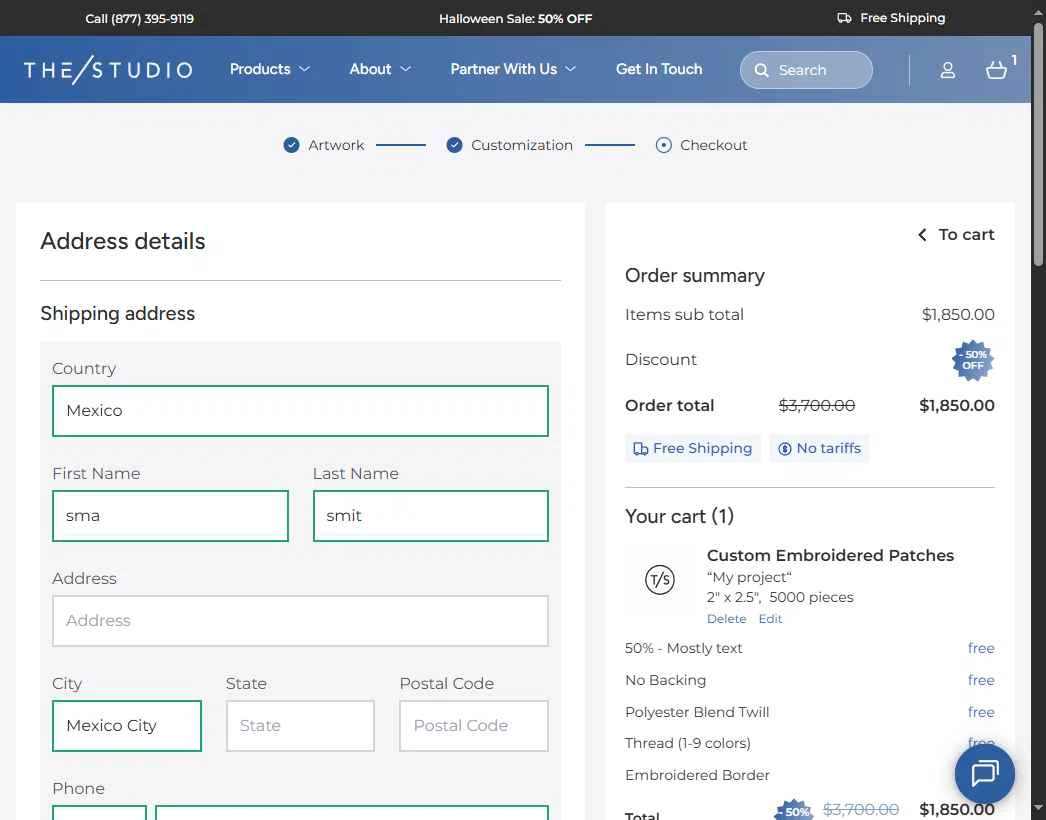Screen dimensions: 1046x820
Task: Click the Last Name field
Action: [x=431, y=516]
